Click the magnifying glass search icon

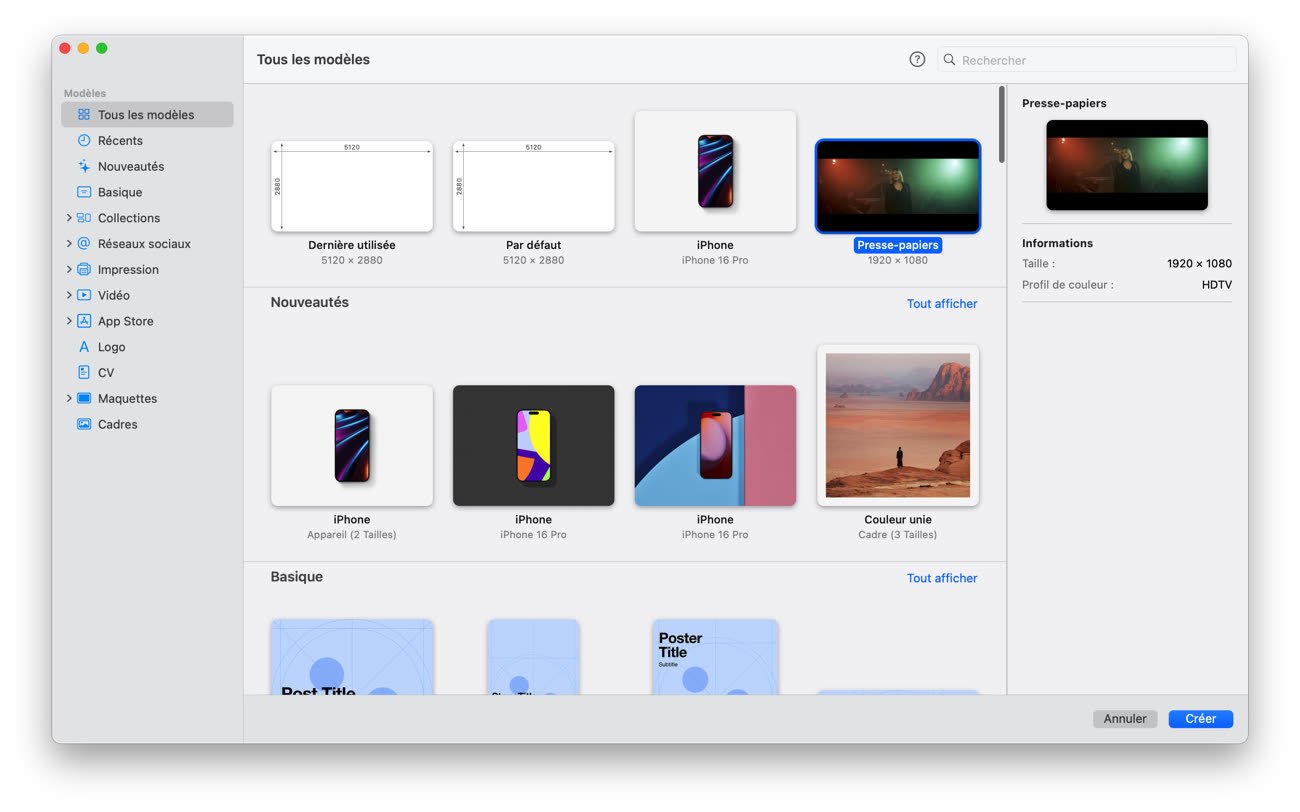949,60
